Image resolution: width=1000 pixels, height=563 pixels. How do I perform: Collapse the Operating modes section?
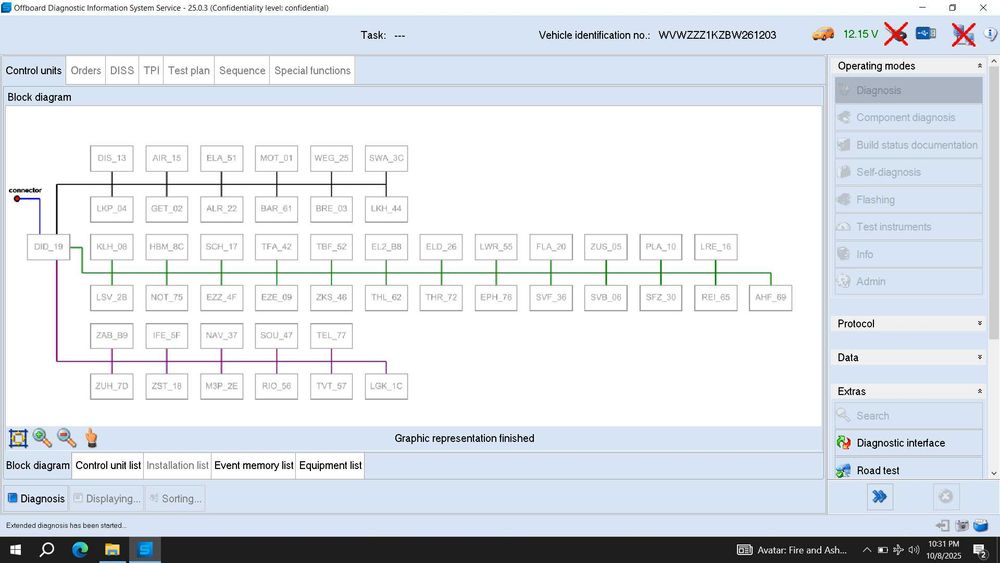980,66
